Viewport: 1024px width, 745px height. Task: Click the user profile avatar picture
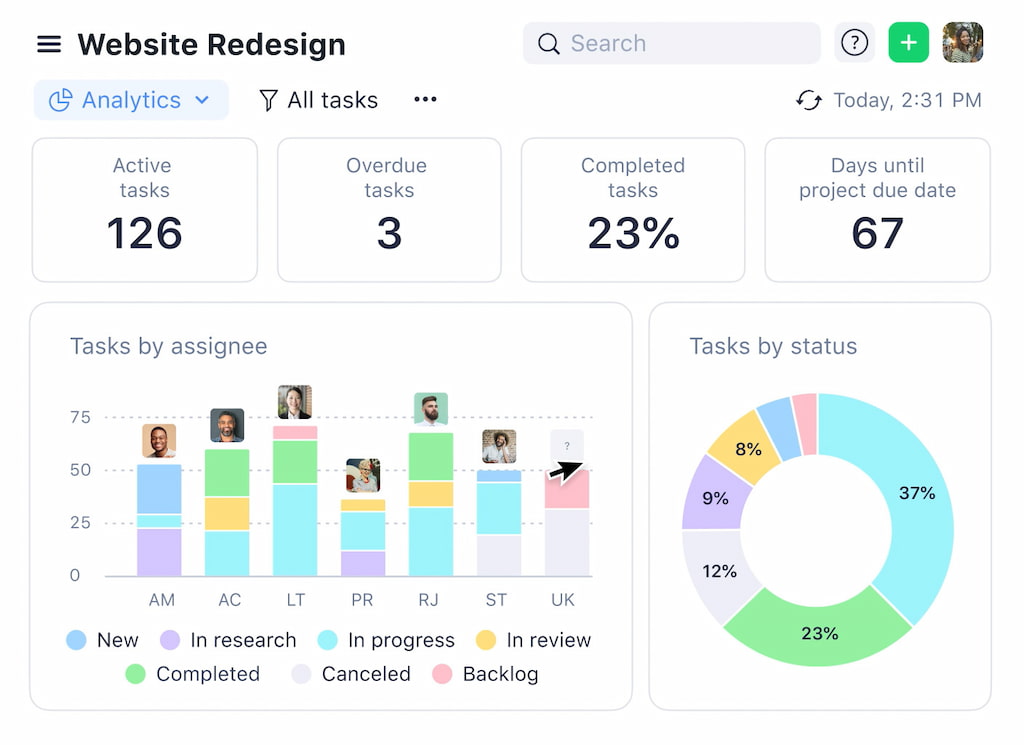coord(962,43)
